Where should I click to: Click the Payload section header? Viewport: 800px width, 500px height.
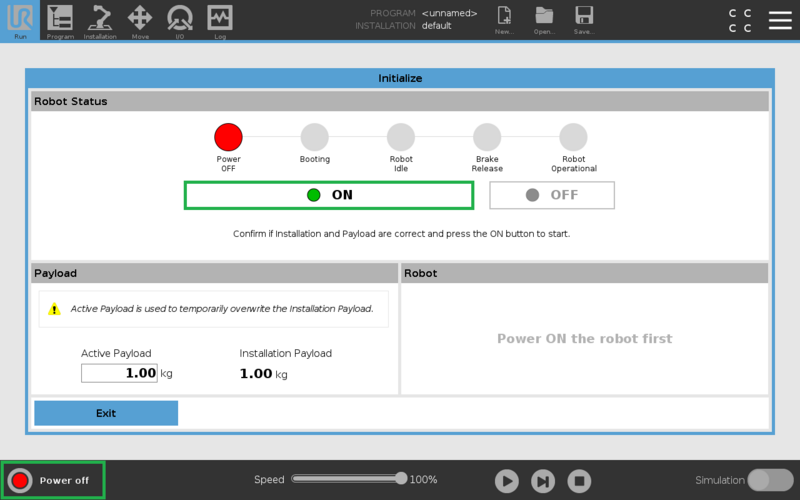214,273
